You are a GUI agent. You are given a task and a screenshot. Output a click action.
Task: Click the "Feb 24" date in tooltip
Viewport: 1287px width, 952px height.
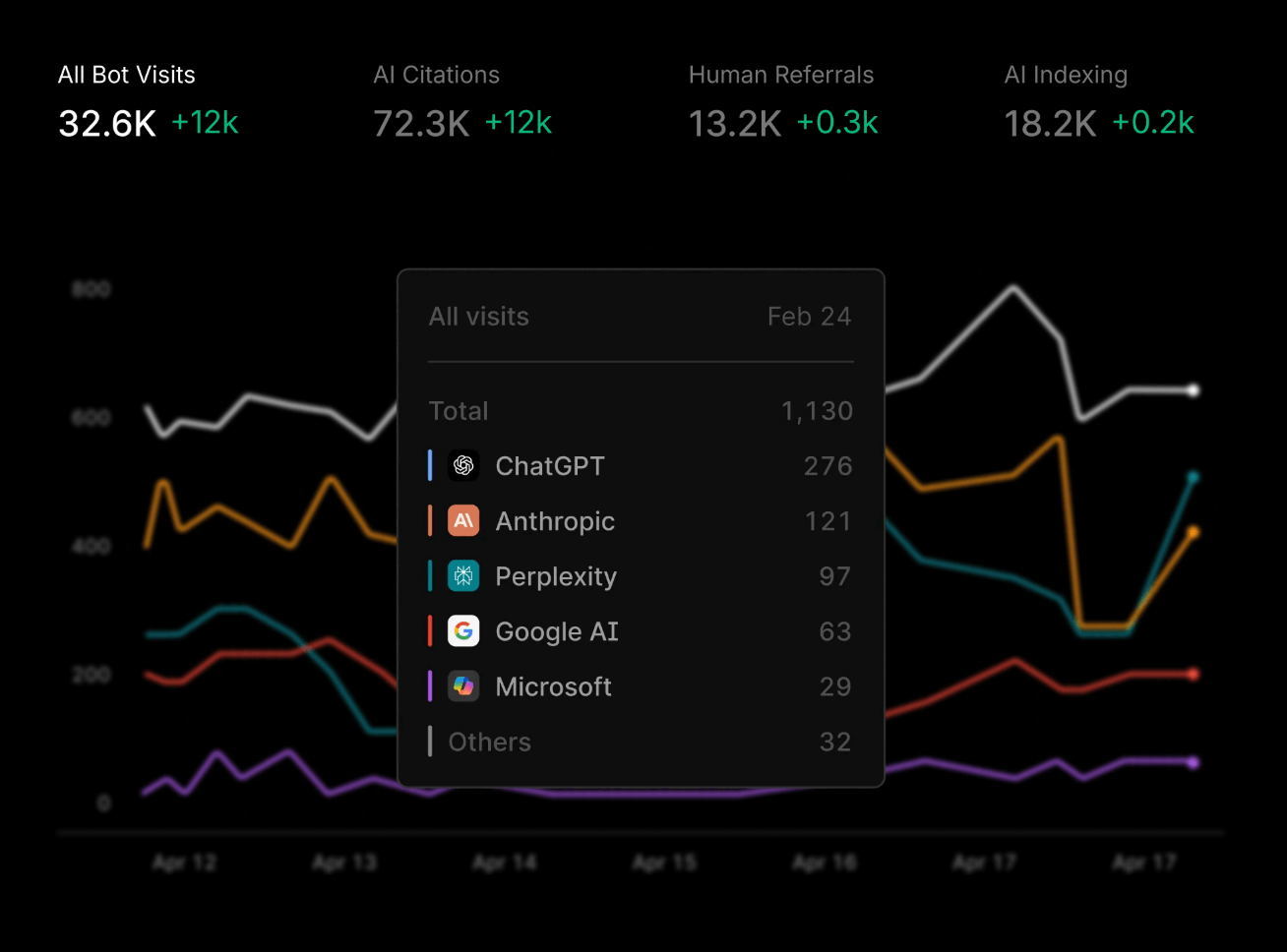(x=810, y=317)
